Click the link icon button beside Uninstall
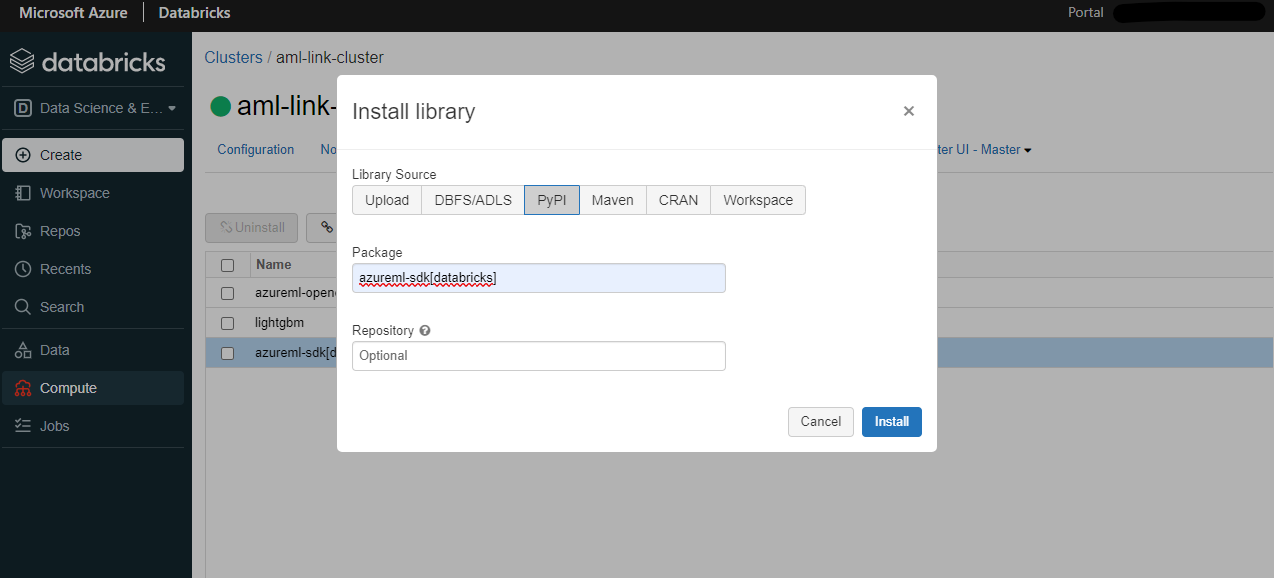The image size is (1274, 578). [x=326, y=228]
